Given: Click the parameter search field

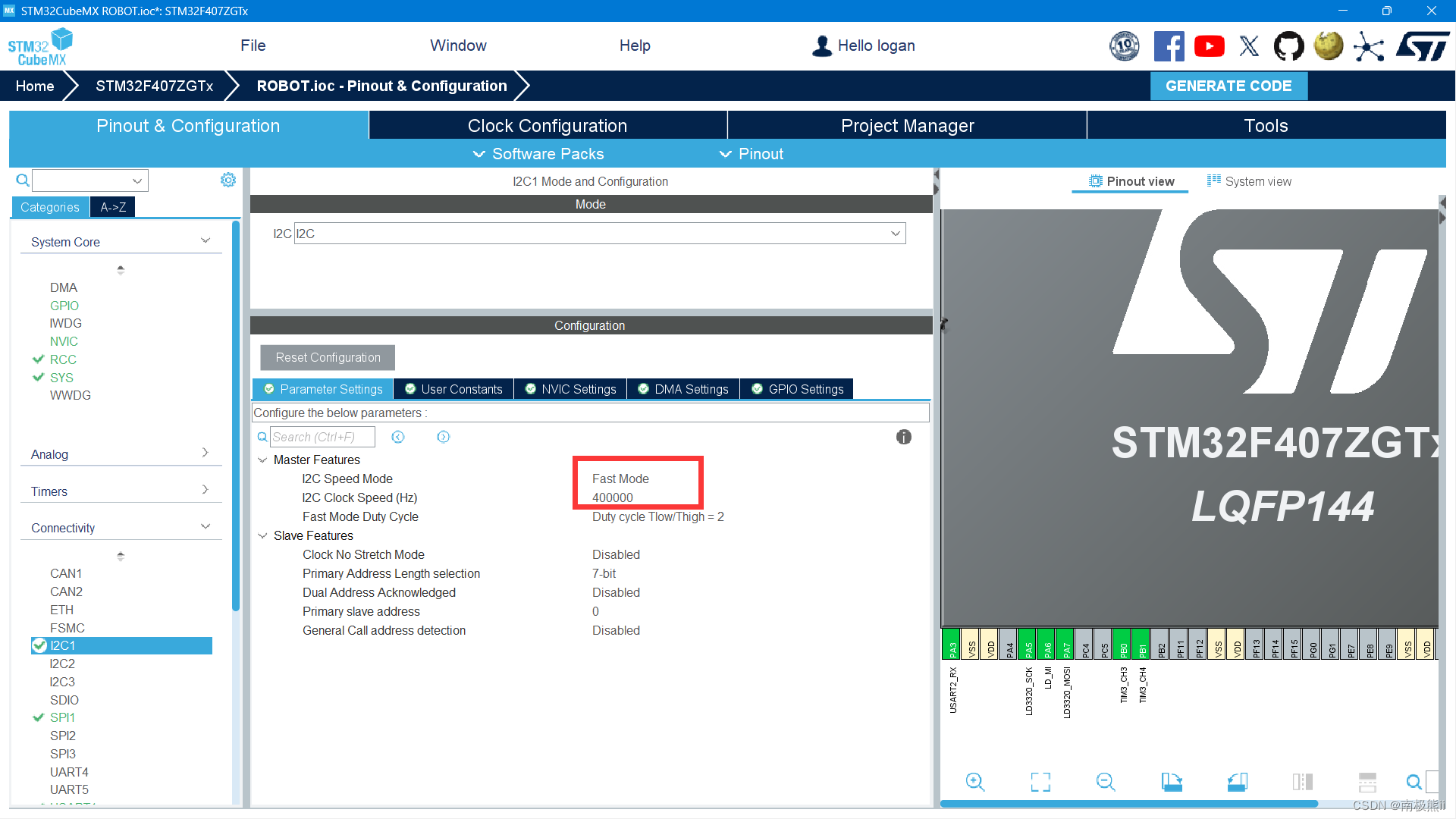Looking at the screenshot, I should point(322,437).
